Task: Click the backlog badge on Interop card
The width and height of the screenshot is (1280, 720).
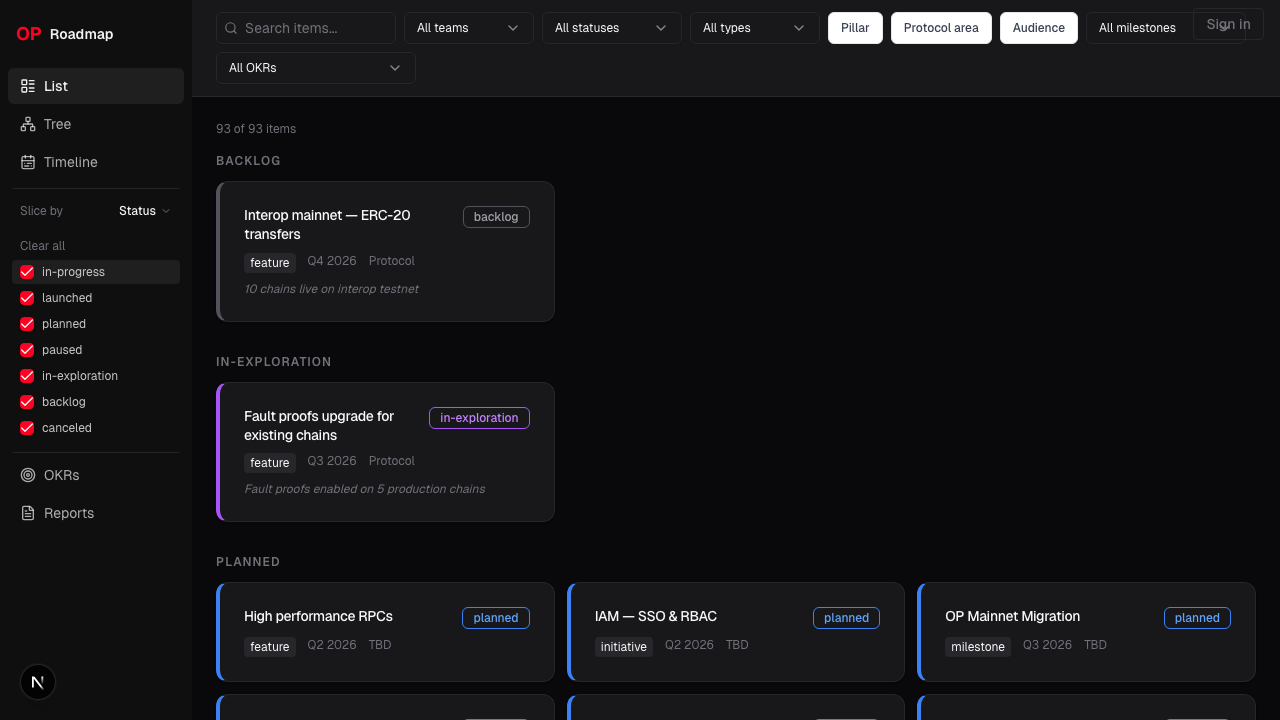Action: coord(496,217)
